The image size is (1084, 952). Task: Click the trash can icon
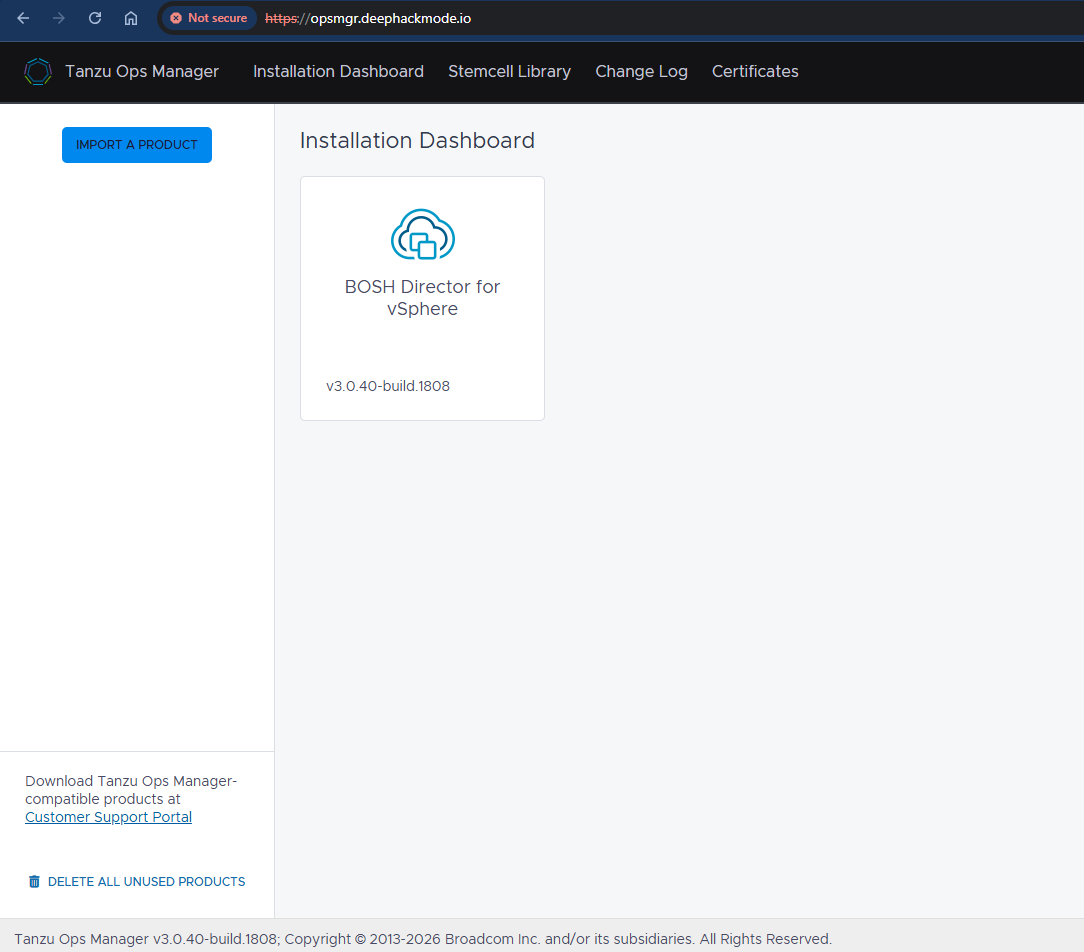click(34, 881)
